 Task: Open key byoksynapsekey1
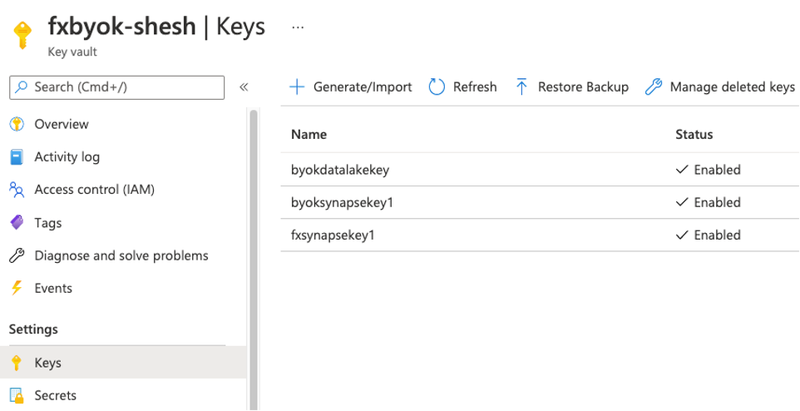(342, 202)
